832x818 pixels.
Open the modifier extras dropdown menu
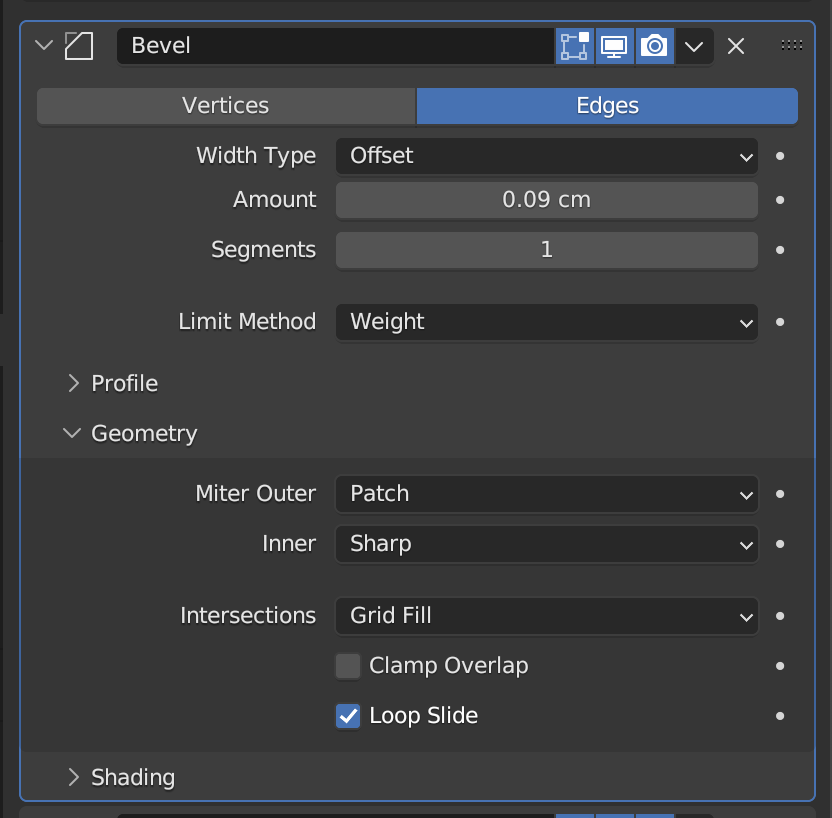(x=694, y=45)
